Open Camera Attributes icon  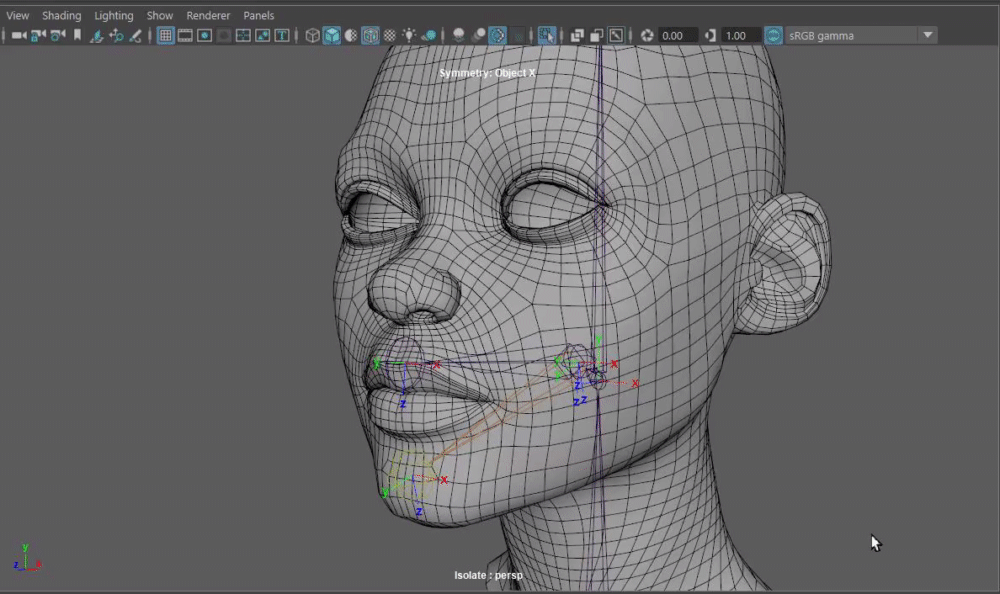pyautogui.click(x=58, y=36)
